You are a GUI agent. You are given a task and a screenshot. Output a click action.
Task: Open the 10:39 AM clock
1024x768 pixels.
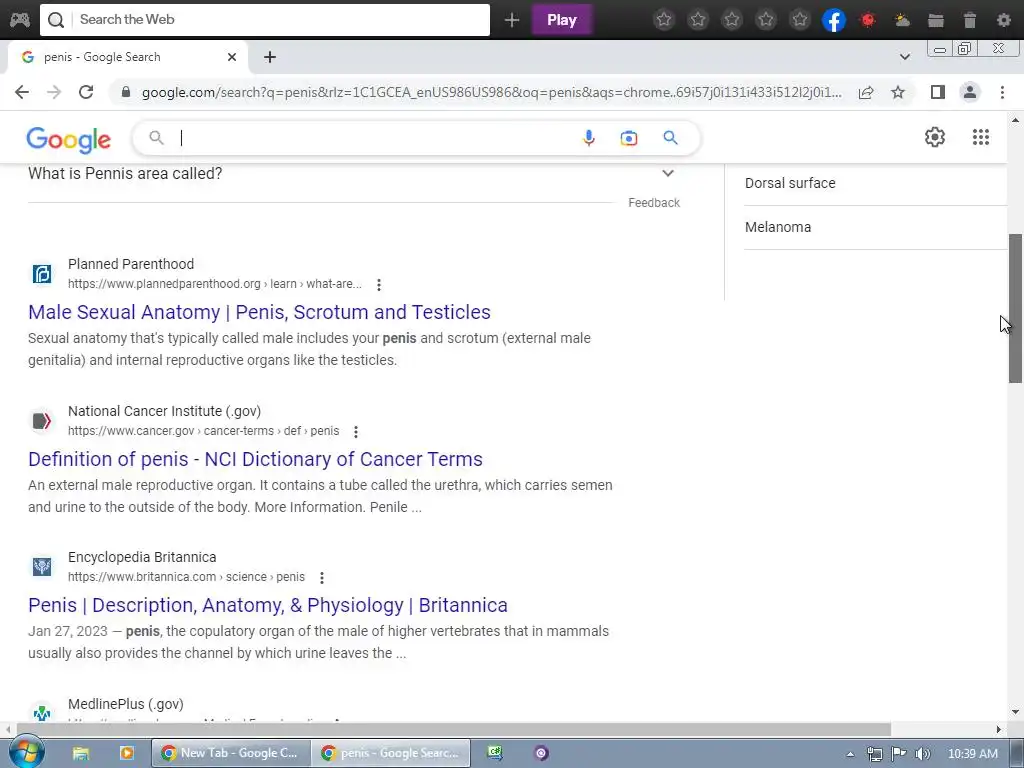(x=972, y=754)
